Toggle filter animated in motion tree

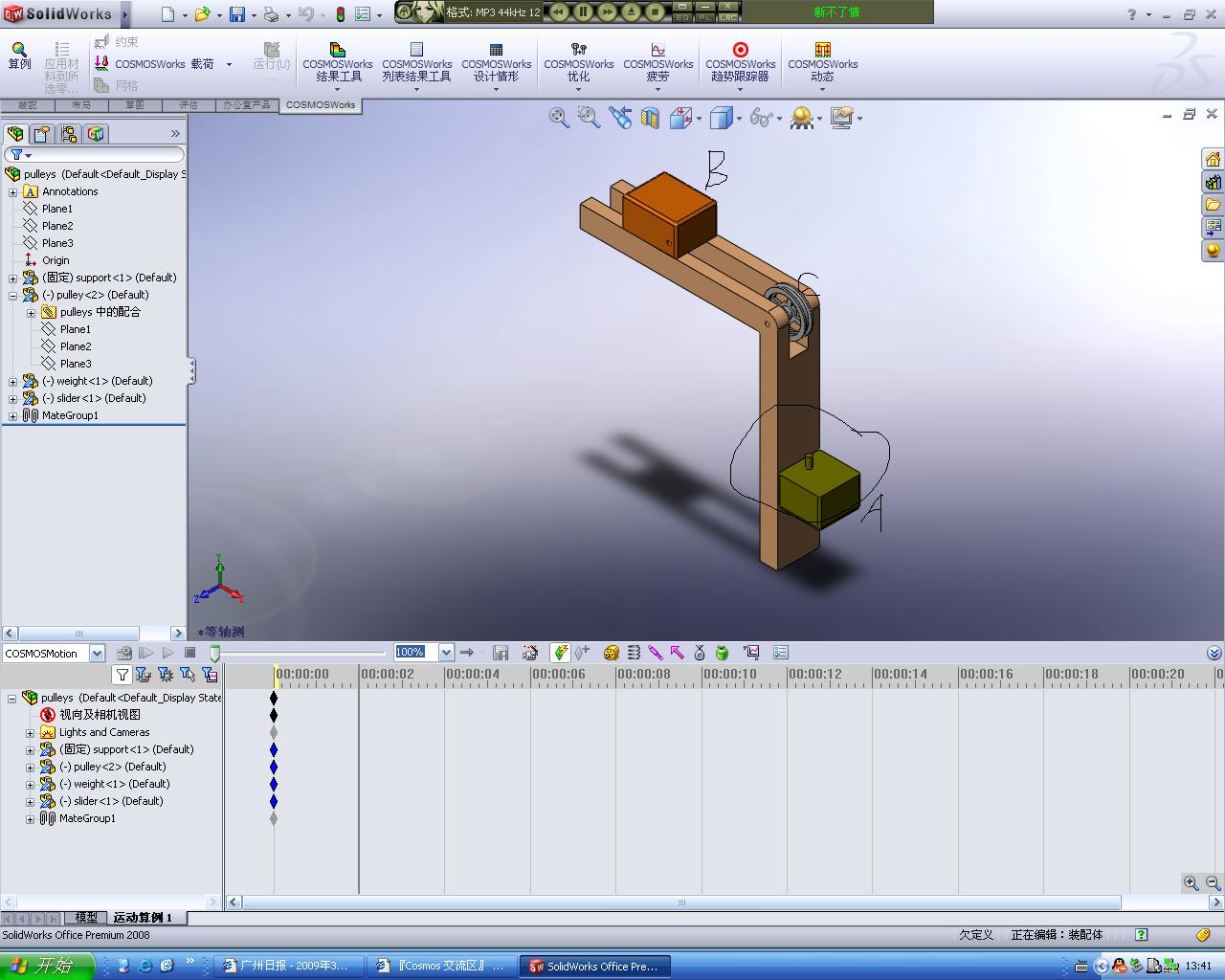click(144, 675)
